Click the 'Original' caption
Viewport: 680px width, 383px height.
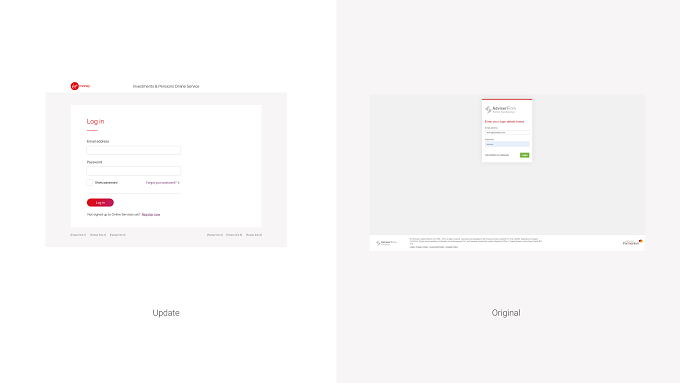pos(506,313)
